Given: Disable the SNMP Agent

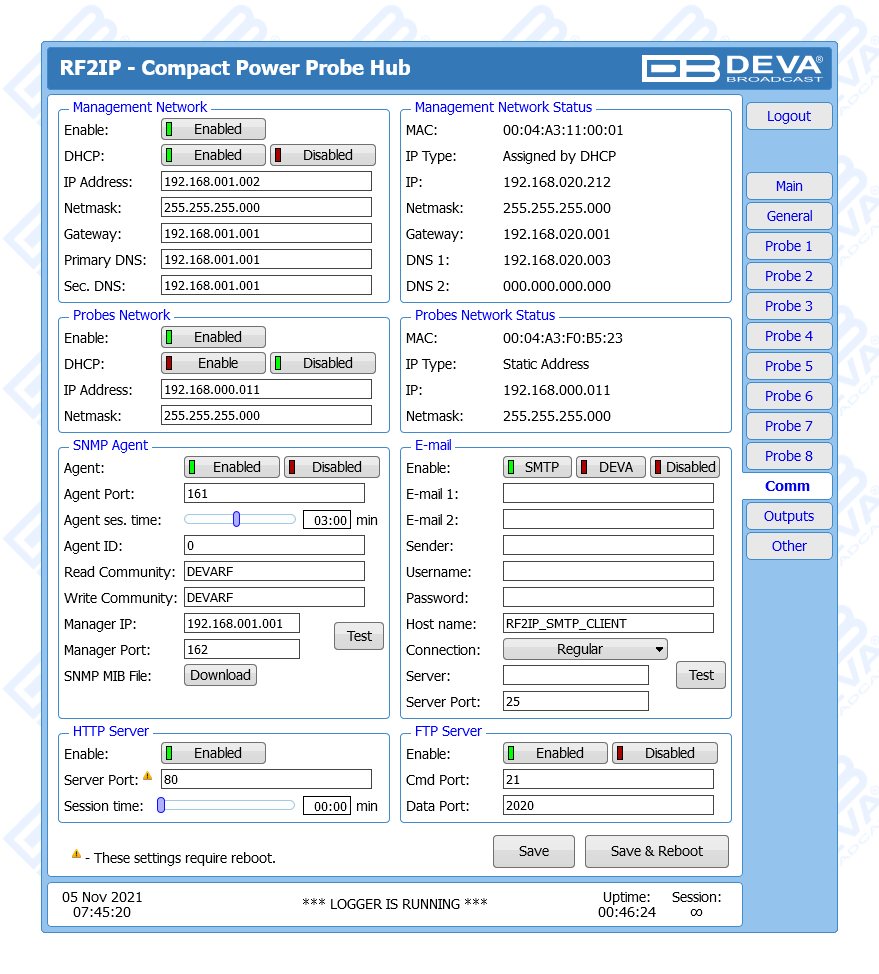Looking at the screenshot, I should (x=332, y=467).
